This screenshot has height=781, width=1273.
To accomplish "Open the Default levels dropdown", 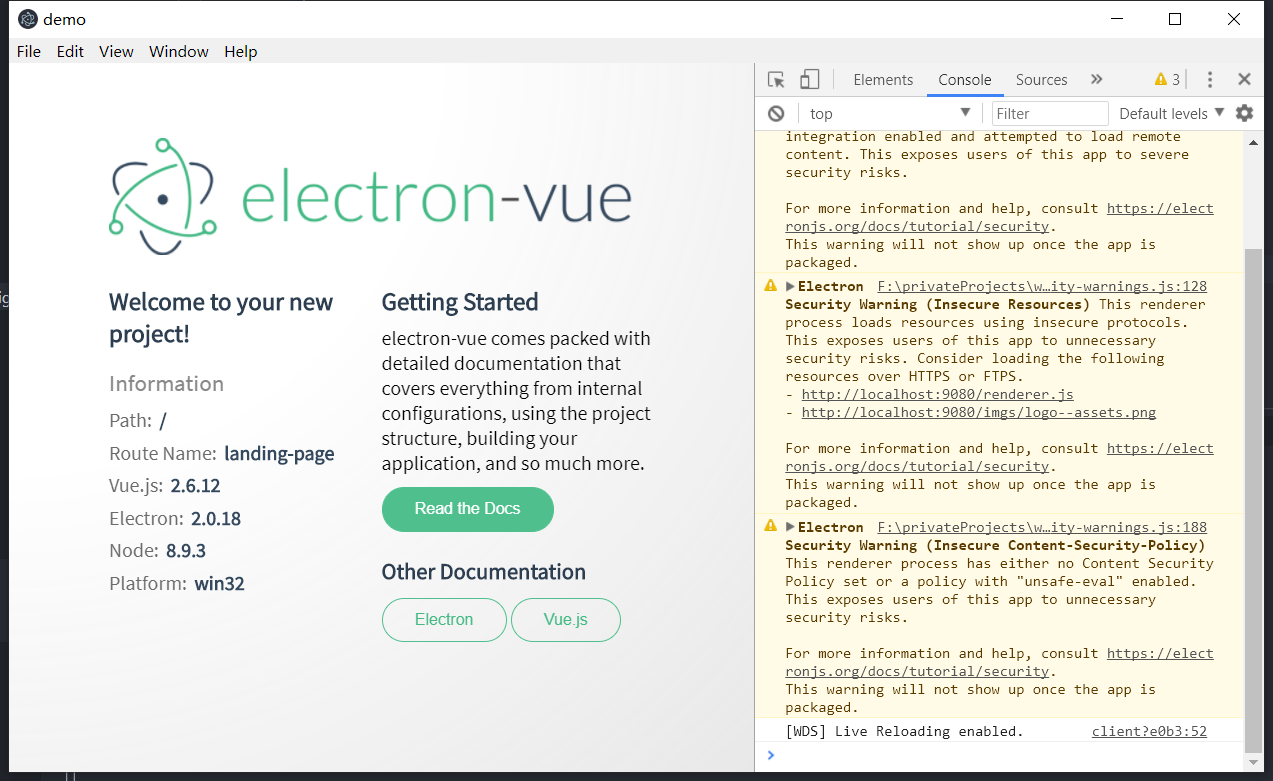I will pos(1172,113).
